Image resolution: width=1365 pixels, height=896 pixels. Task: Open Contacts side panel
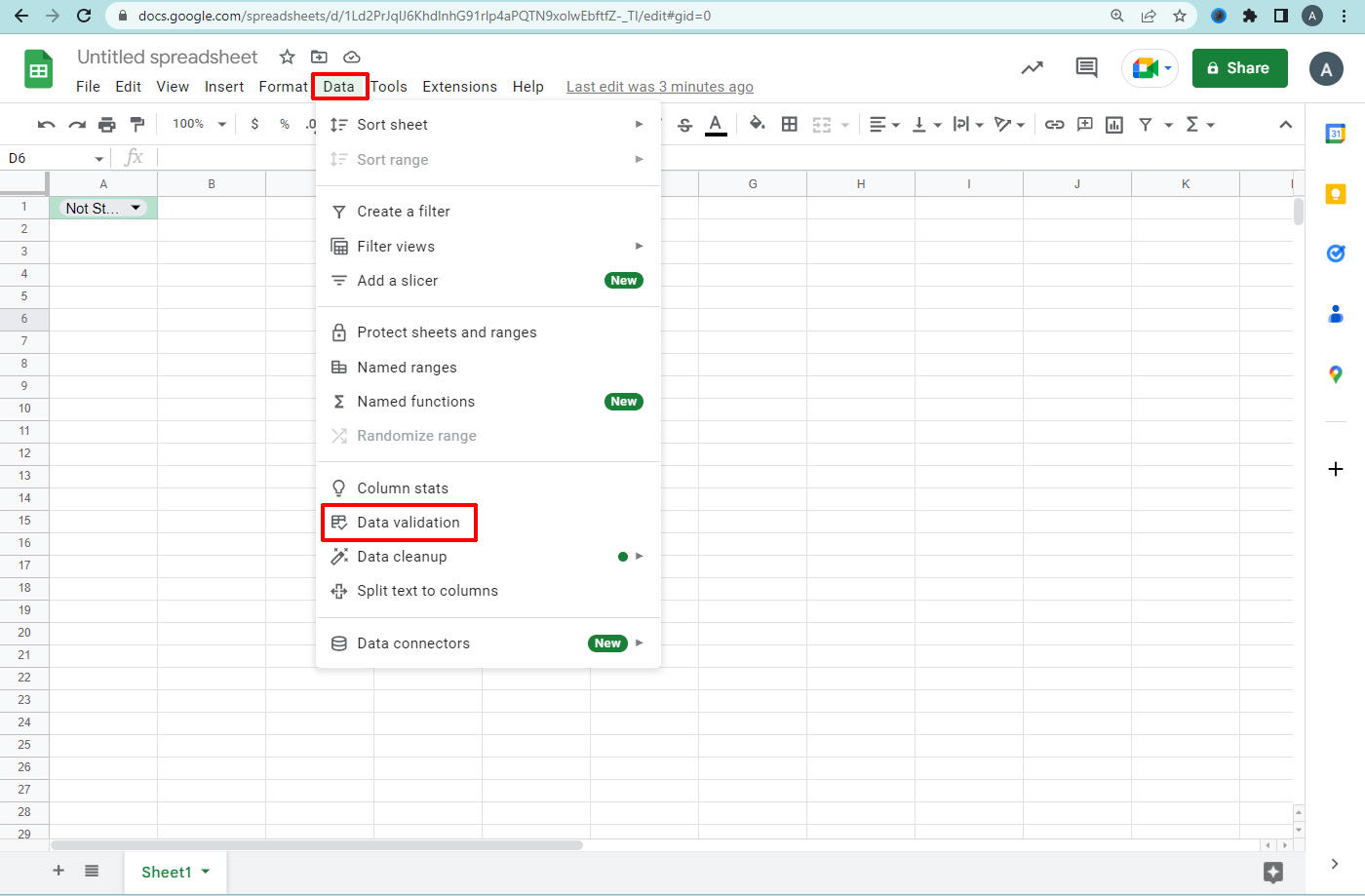click(1336, 314)
